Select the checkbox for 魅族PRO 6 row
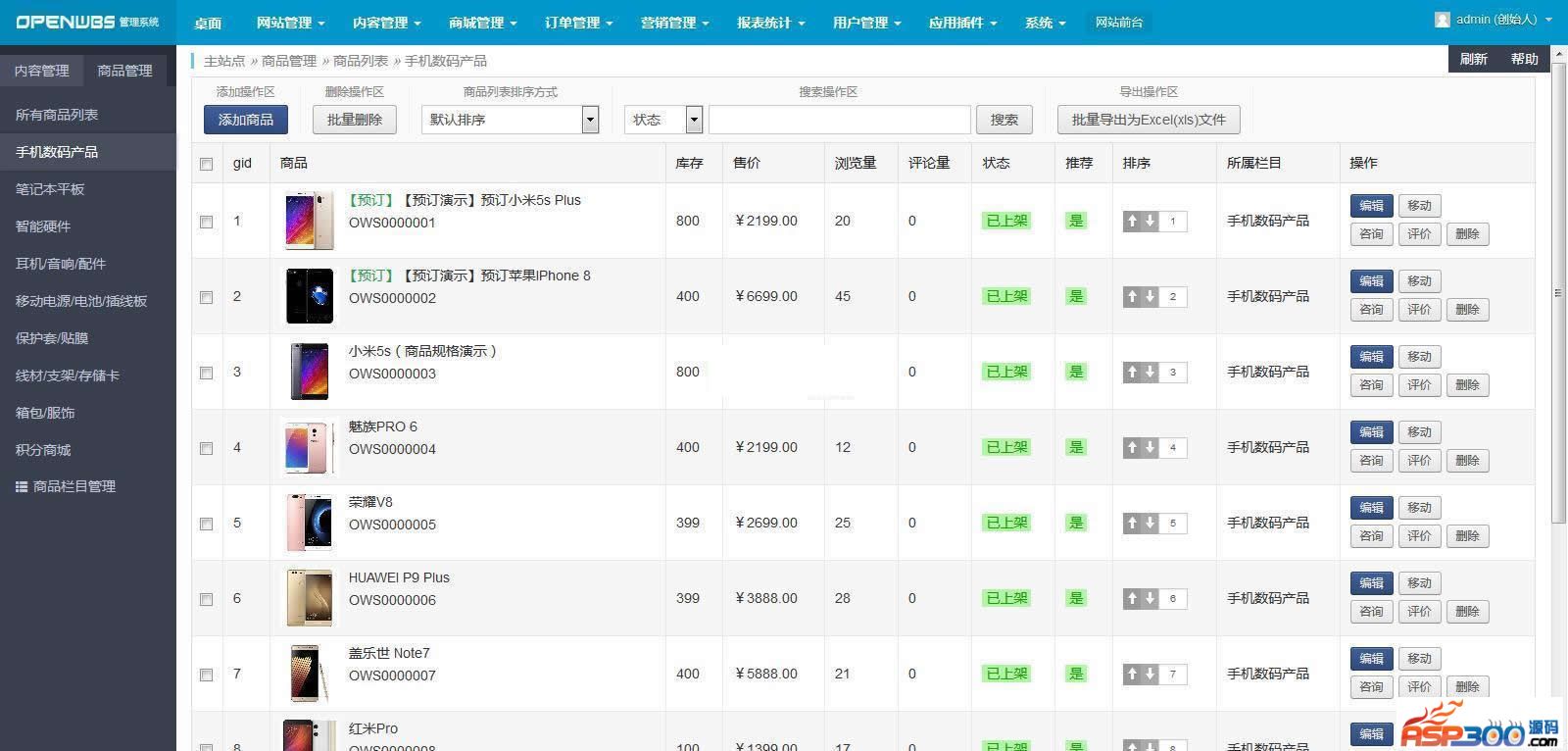 tap(206, 448)
